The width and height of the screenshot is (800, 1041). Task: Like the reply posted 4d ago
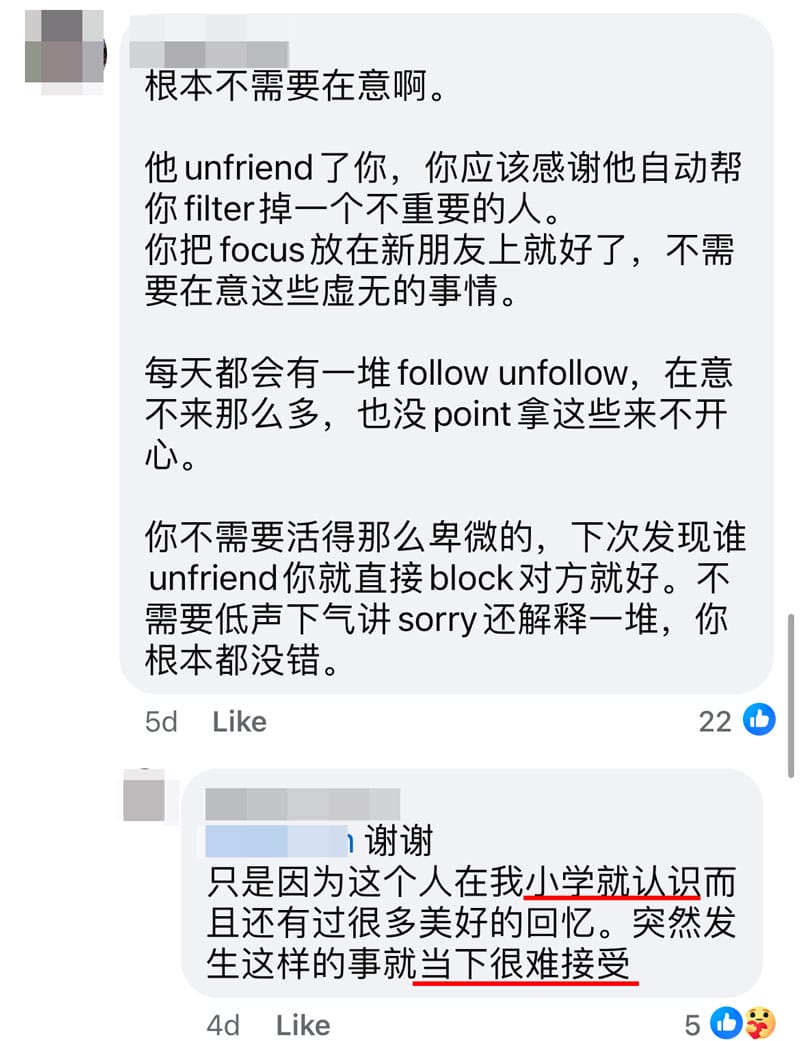(x=303, y=1026)
